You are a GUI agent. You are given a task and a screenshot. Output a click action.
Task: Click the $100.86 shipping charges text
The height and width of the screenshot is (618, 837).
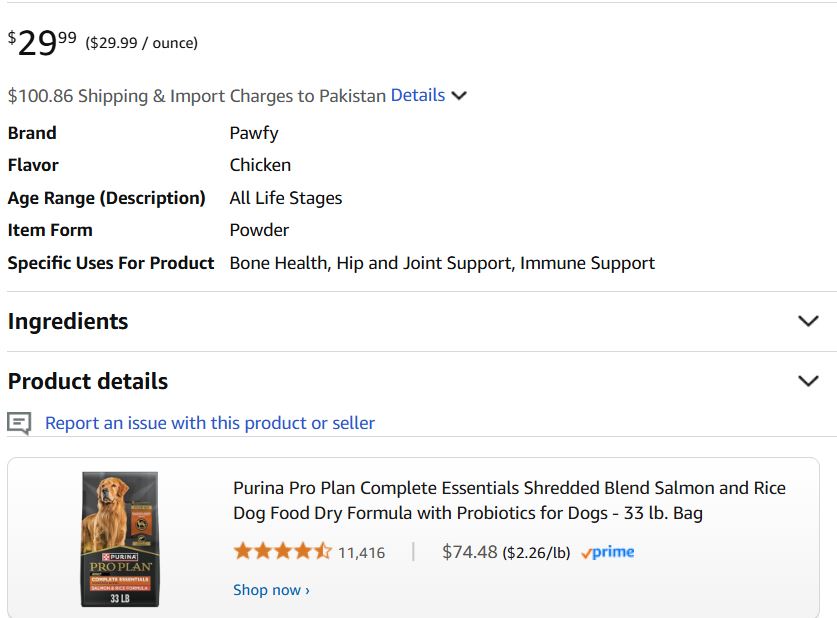tap(196, 96)
